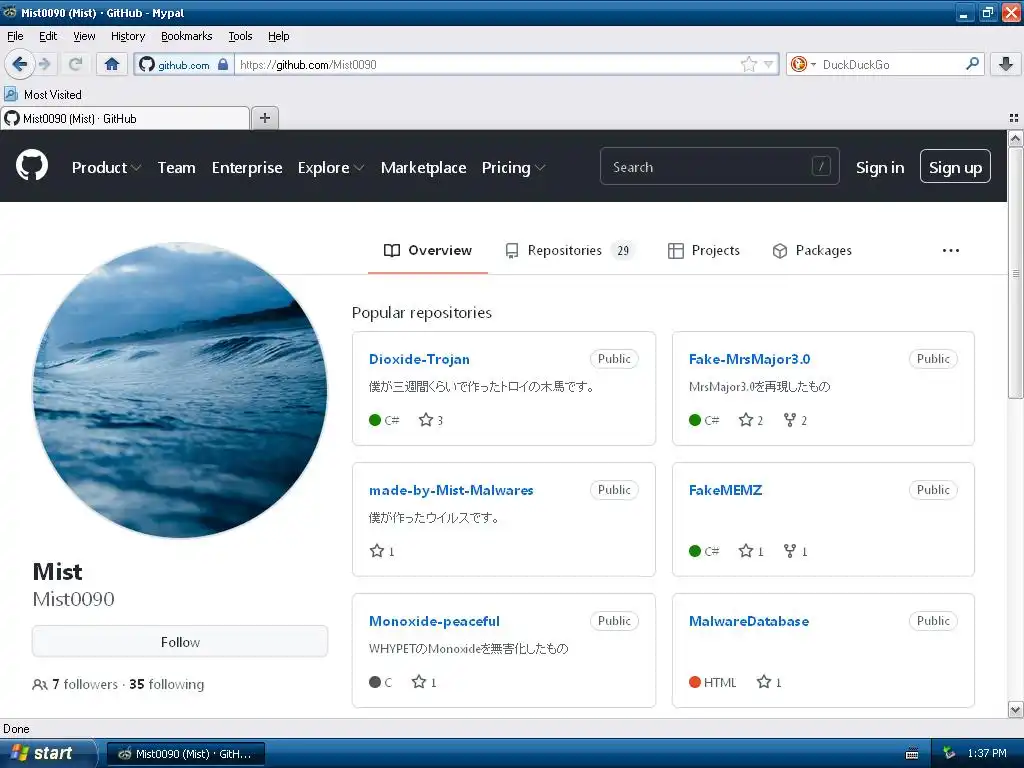Screen dimensions: 1024x768
Task: Open the Monoxide-peaceful repository link
Action: 434,621
